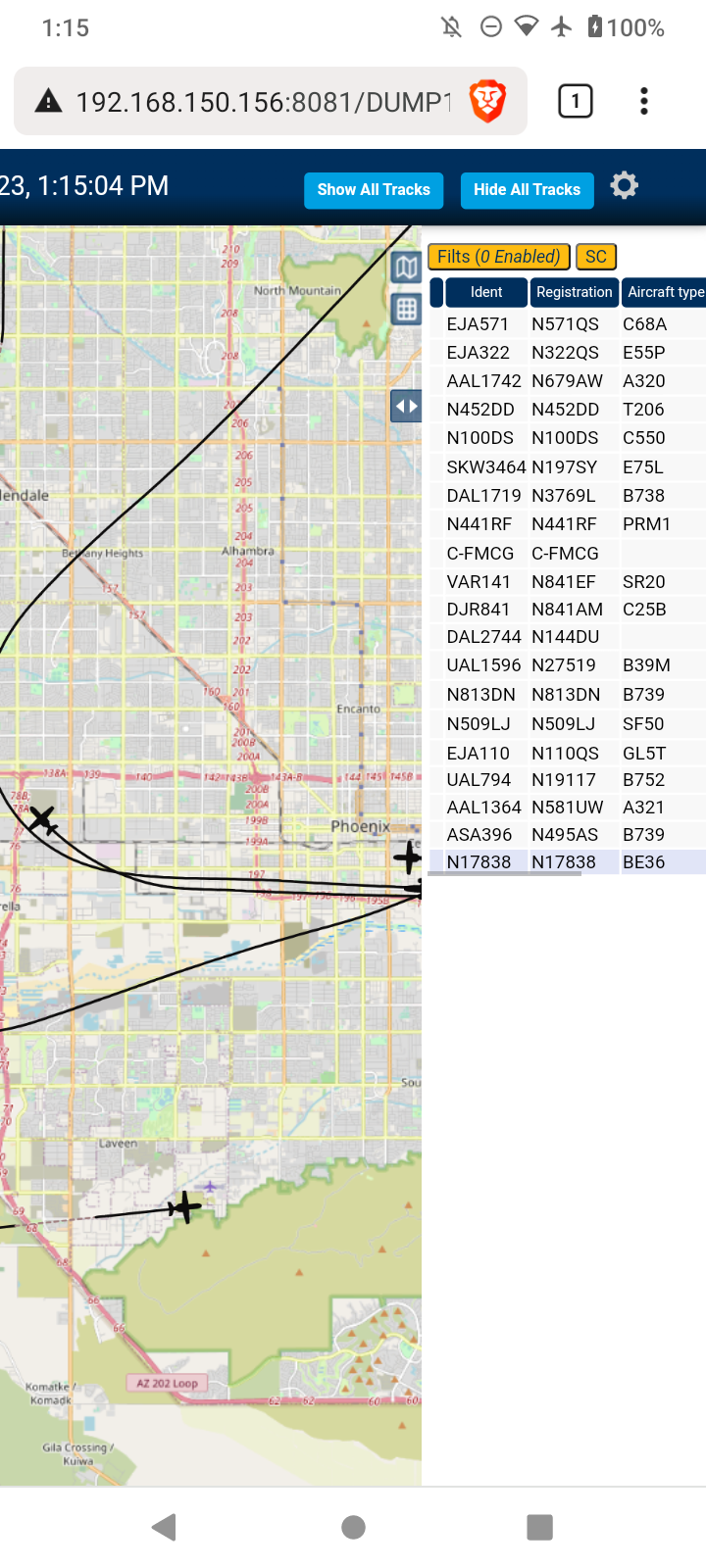Select flight EJA571 row
Viewport: 706px width, 1568px height.
568,323
